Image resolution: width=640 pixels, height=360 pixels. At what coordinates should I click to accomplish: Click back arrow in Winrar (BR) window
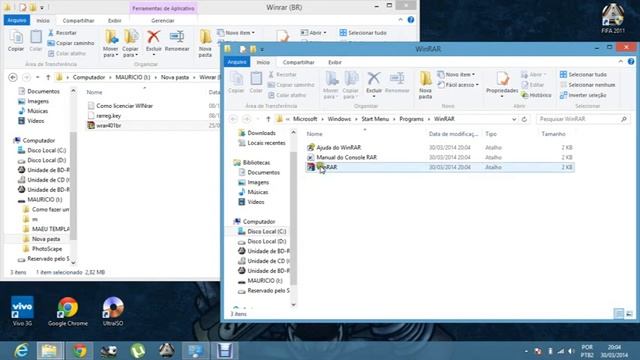pyautogui.click(x=13, y=77)
